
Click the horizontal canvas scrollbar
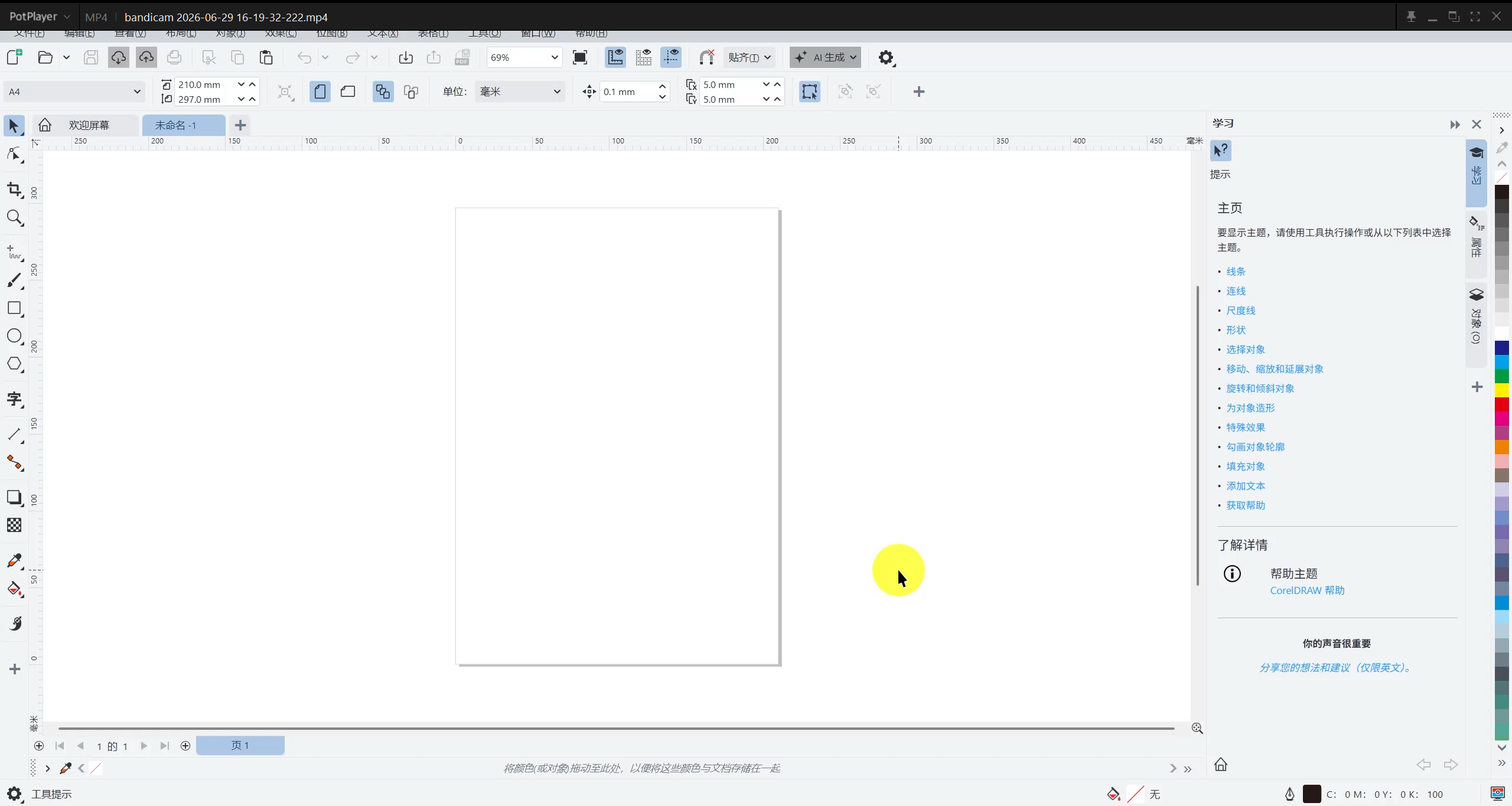pyautogui.click(x=616, y=728)
